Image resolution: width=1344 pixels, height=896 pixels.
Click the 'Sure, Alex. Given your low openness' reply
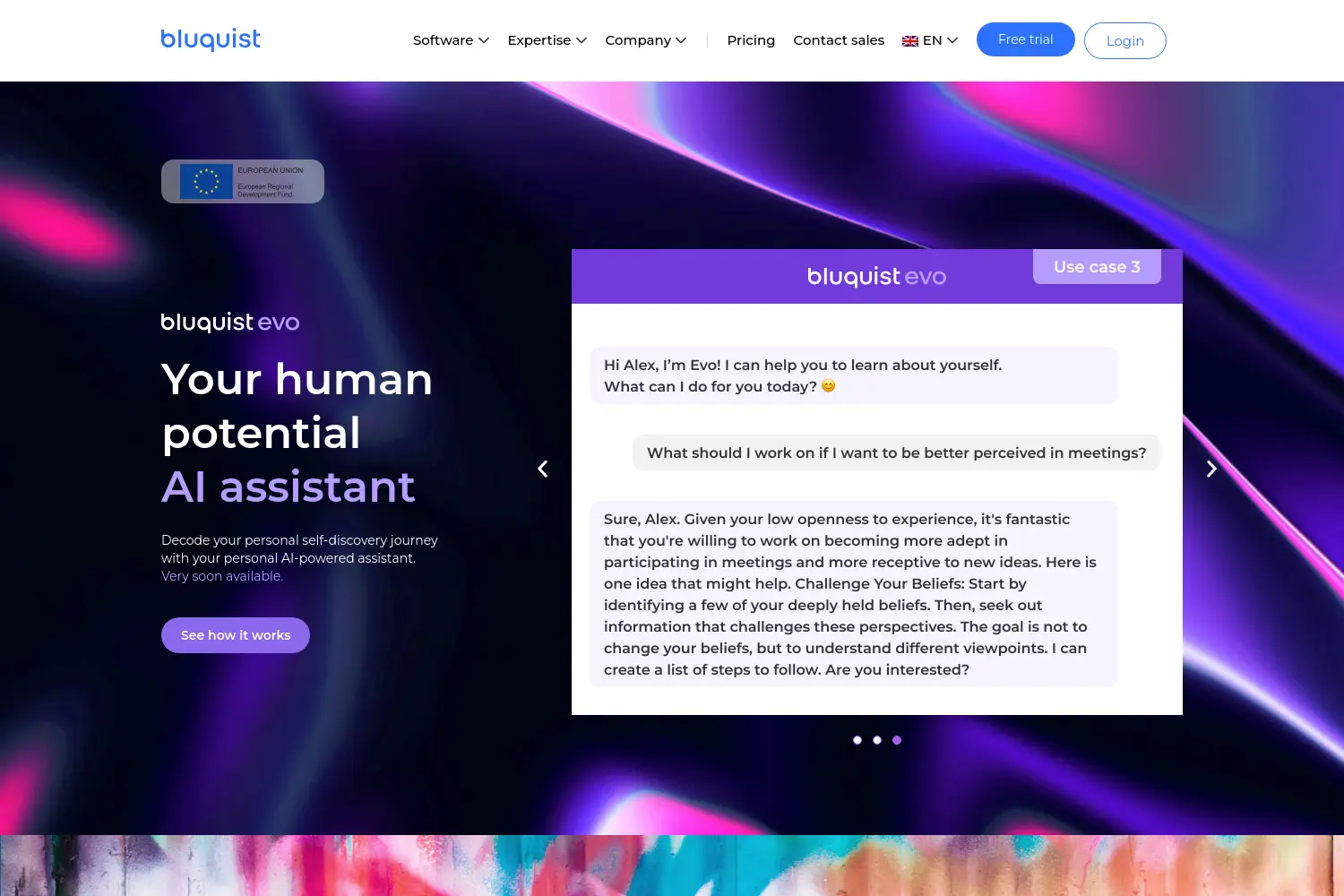coord(854,594)
